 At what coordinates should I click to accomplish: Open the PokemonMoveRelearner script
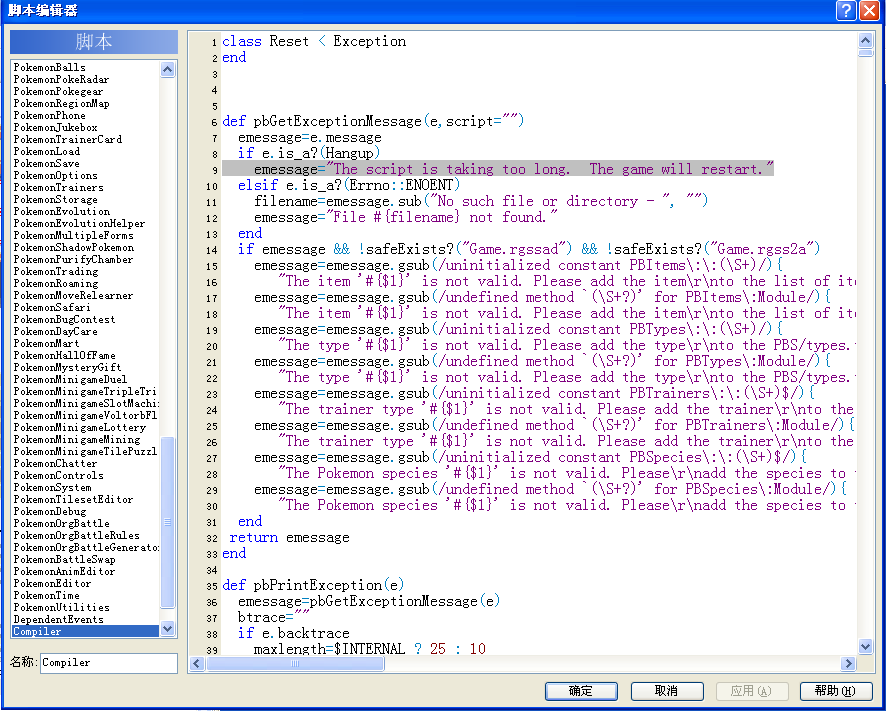(73, 295)
